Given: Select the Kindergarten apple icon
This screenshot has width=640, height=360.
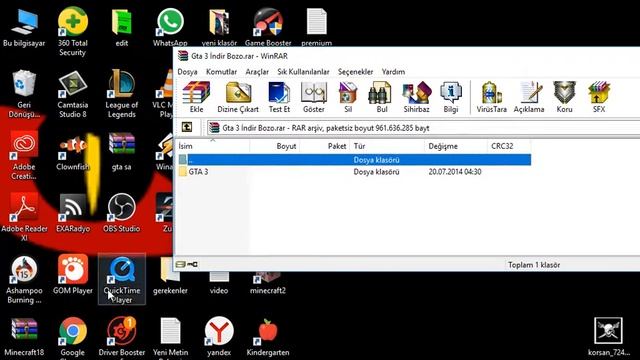Looking at the screenshot, I should (268, 337).
